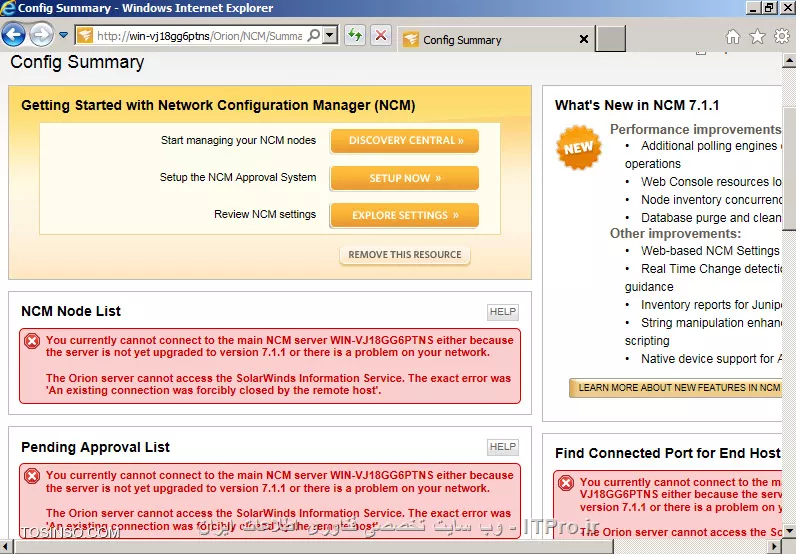Click Learn More About New Features button
Image resolution: width=796 pixels, height=554 pixels.
coord(675,388)
